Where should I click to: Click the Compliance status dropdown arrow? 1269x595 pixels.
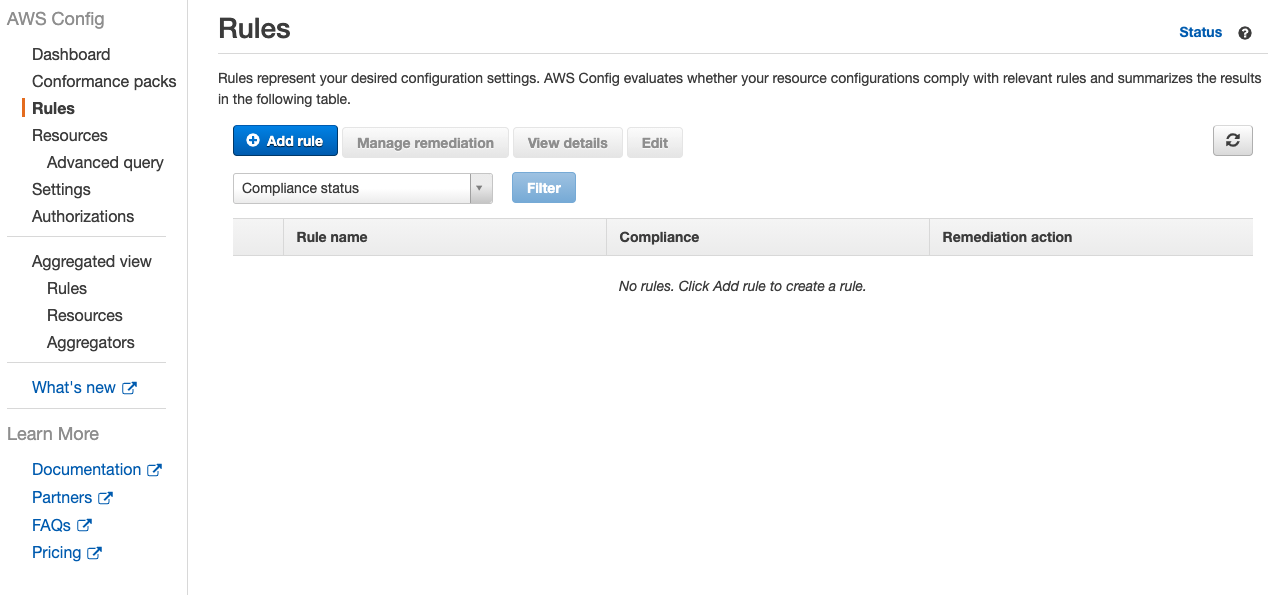[x=479, y=187]
